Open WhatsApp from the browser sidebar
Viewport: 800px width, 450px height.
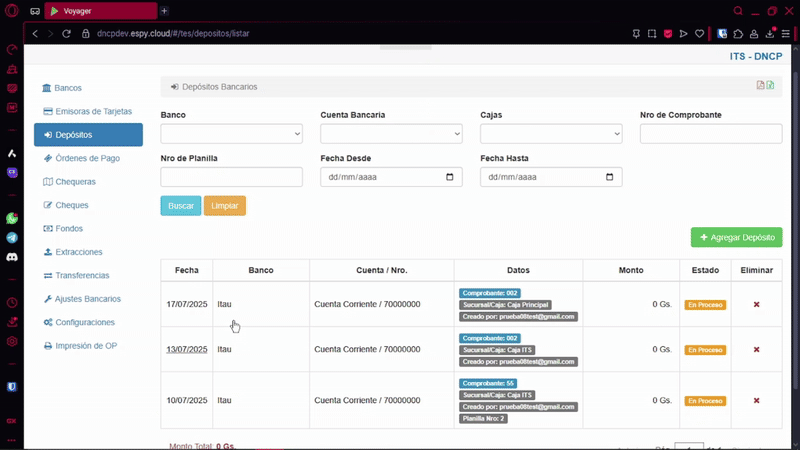coord(12,218)
